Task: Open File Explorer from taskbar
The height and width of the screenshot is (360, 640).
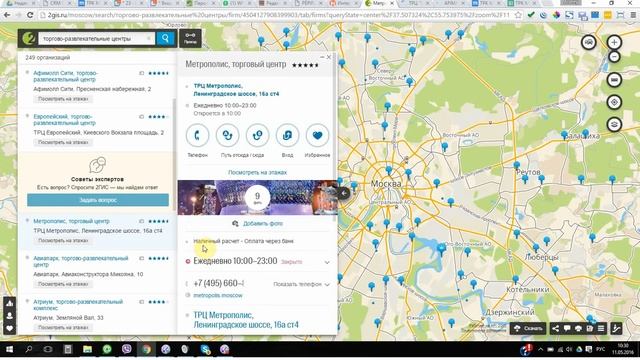Action: coord(87,349)
